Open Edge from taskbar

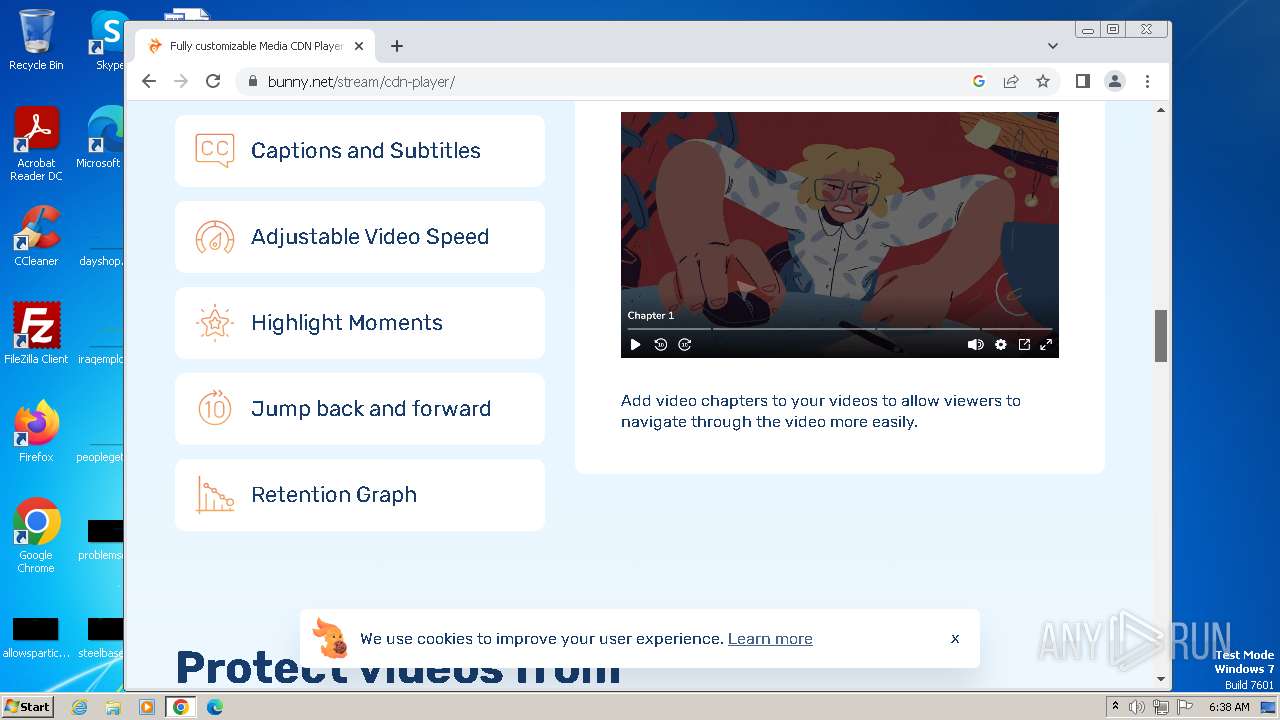214,707
